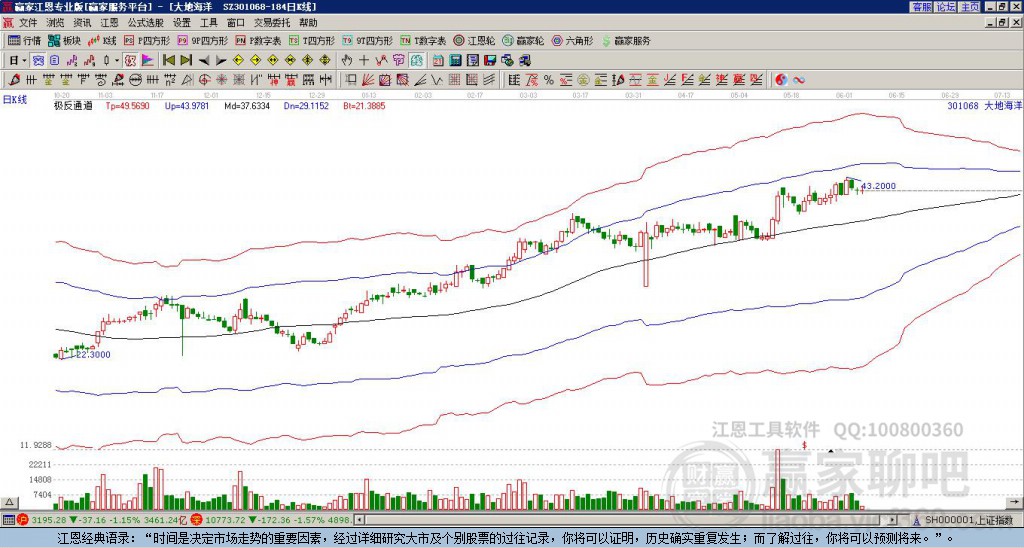Toggle the 权 rights adjustment button

[x=130, y=60]
